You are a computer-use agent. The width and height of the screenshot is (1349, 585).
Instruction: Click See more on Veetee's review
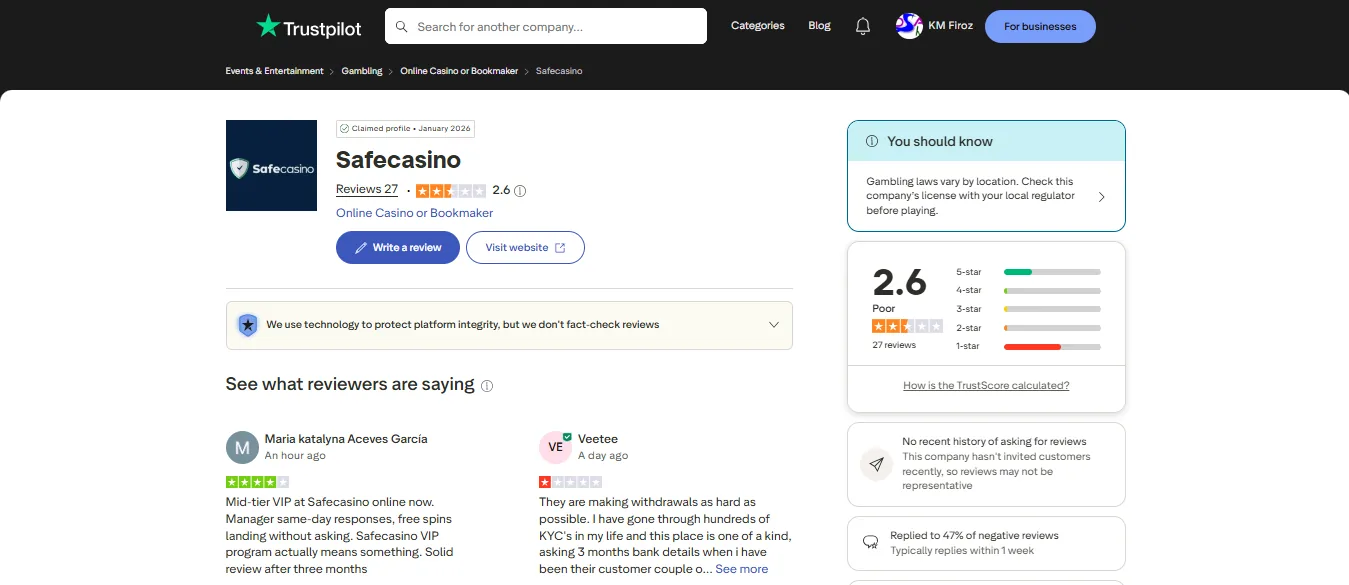coord(742,569)
